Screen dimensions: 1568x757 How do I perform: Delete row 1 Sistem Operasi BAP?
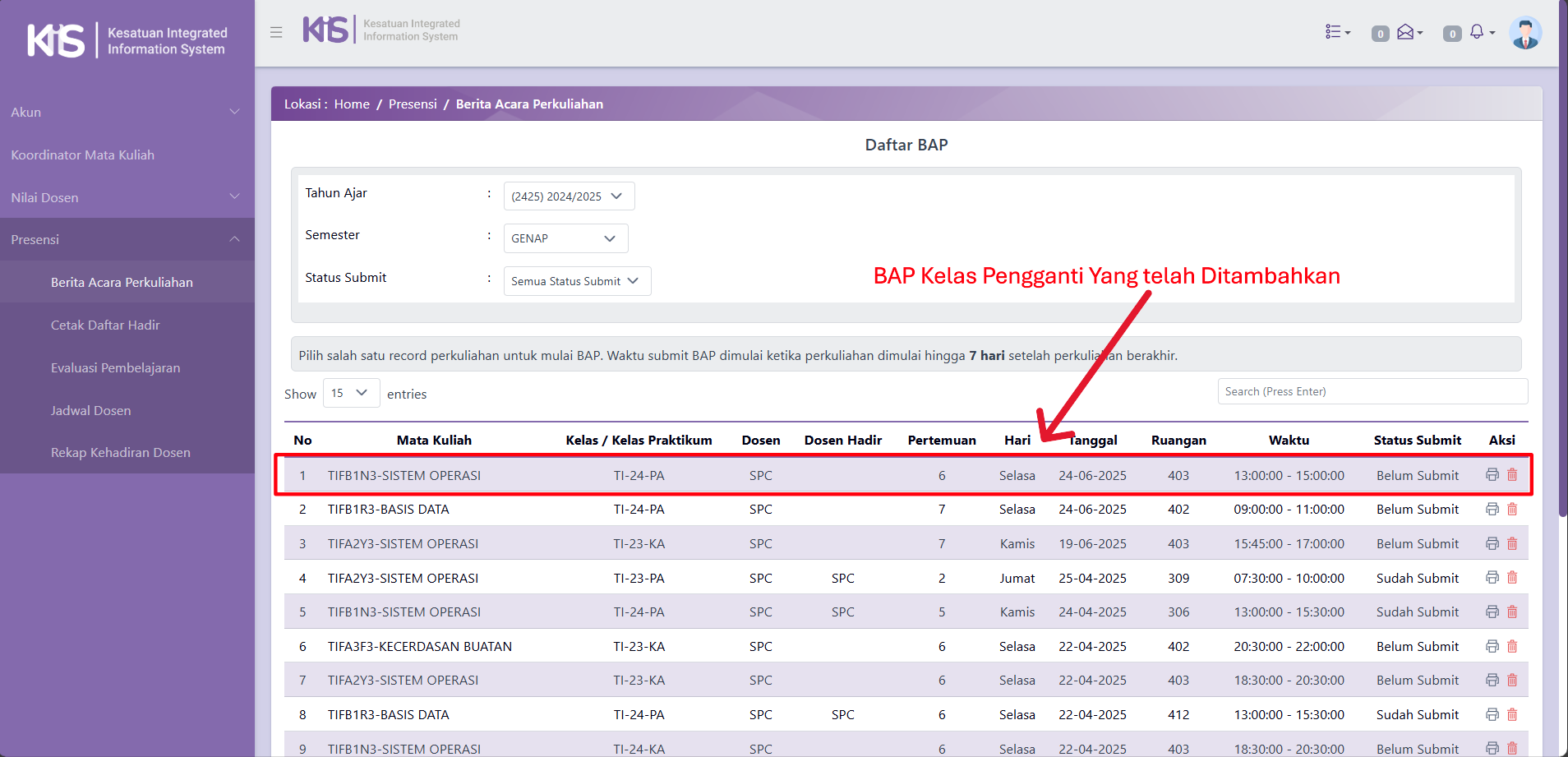1512,474
